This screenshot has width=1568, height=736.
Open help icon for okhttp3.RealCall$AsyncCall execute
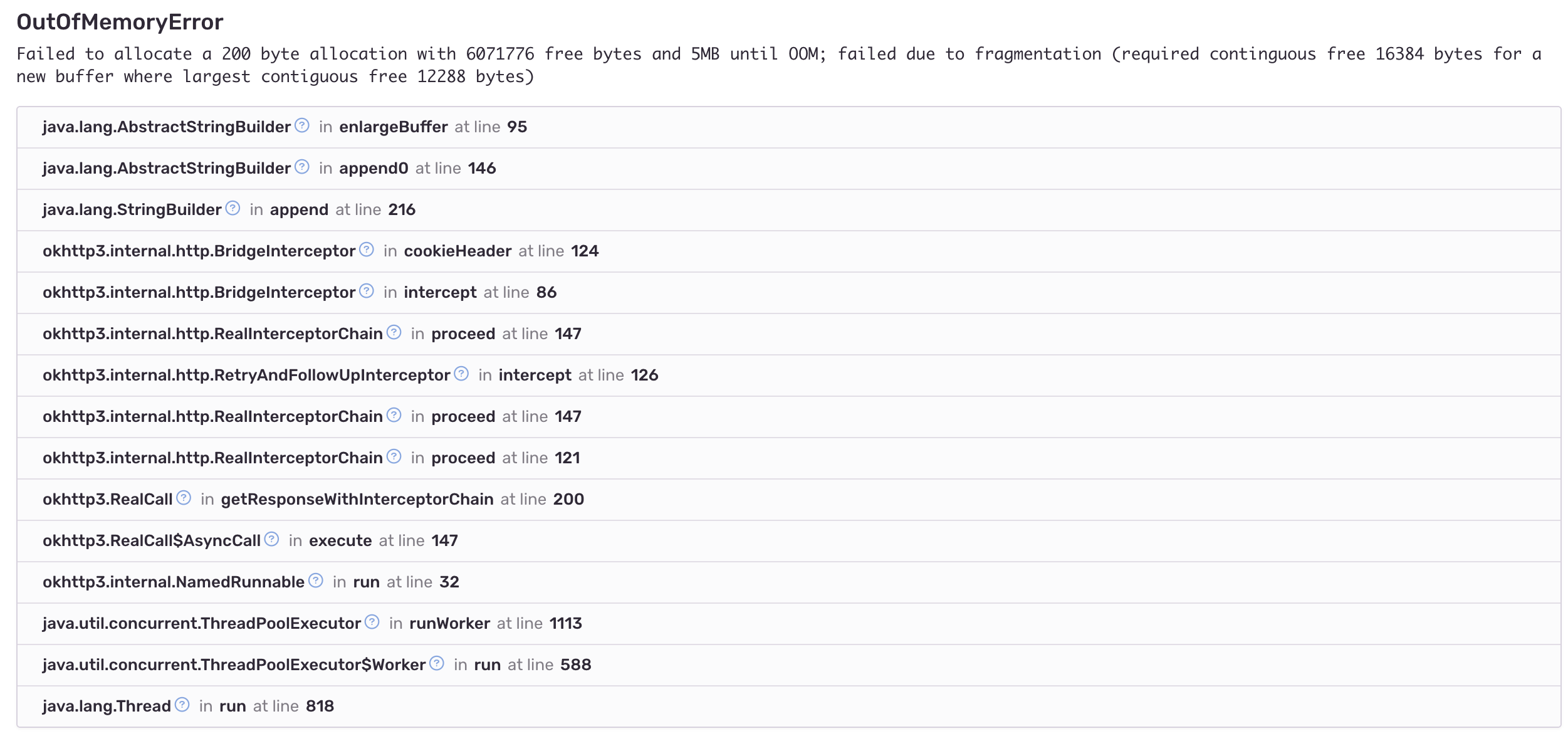click(x=271, y=539)
